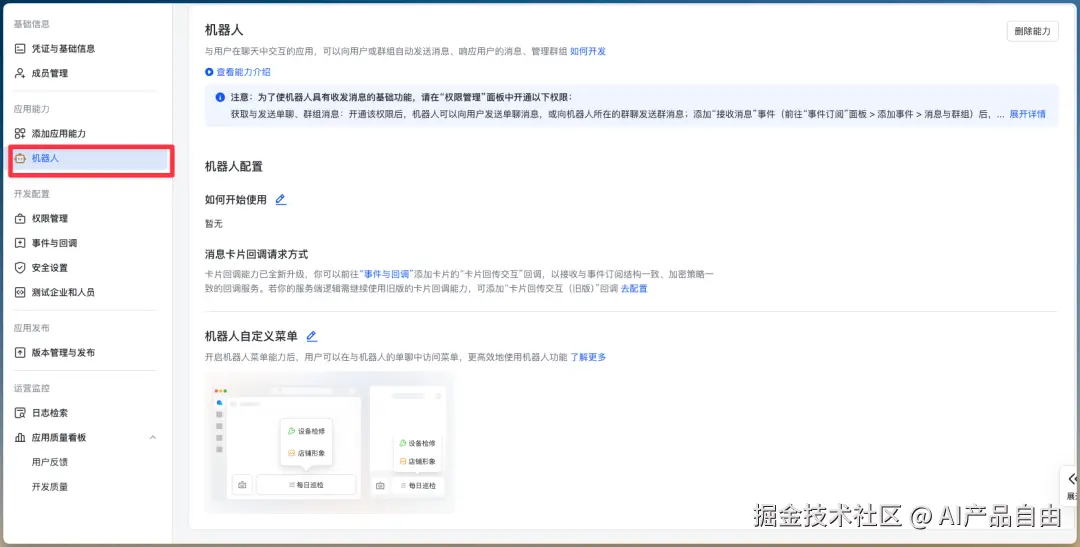The image size is (1080, 547).
Task: Open the 事件与回调 link in the description
Action: (x=385, y=274)
